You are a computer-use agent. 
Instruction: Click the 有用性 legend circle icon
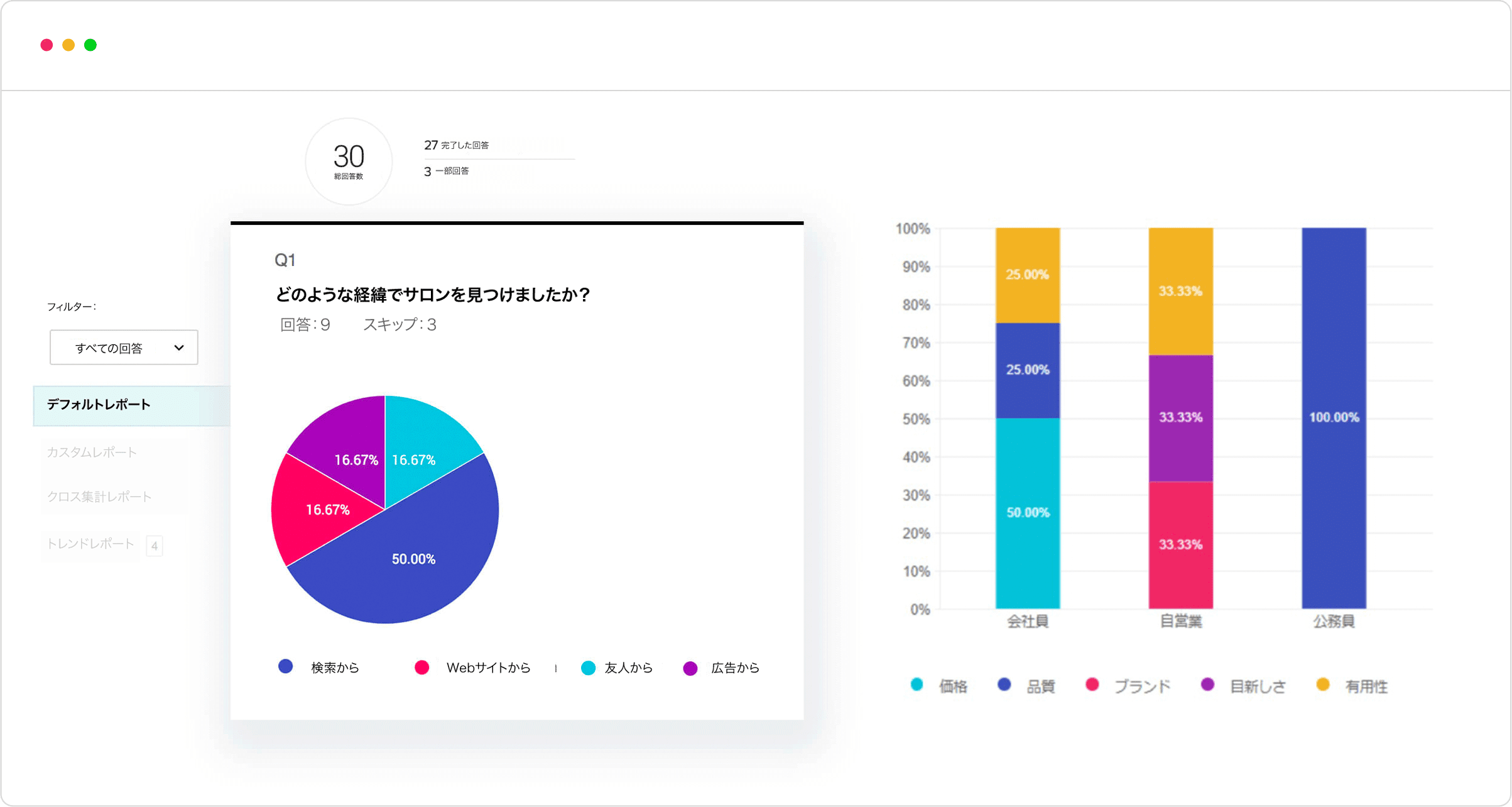point(1323,685)
